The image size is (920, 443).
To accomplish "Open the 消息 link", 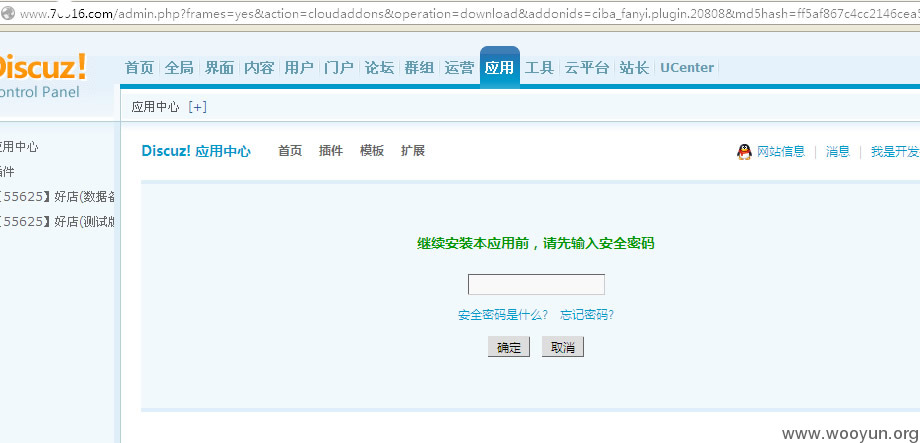I will click(x=838, y=151).
